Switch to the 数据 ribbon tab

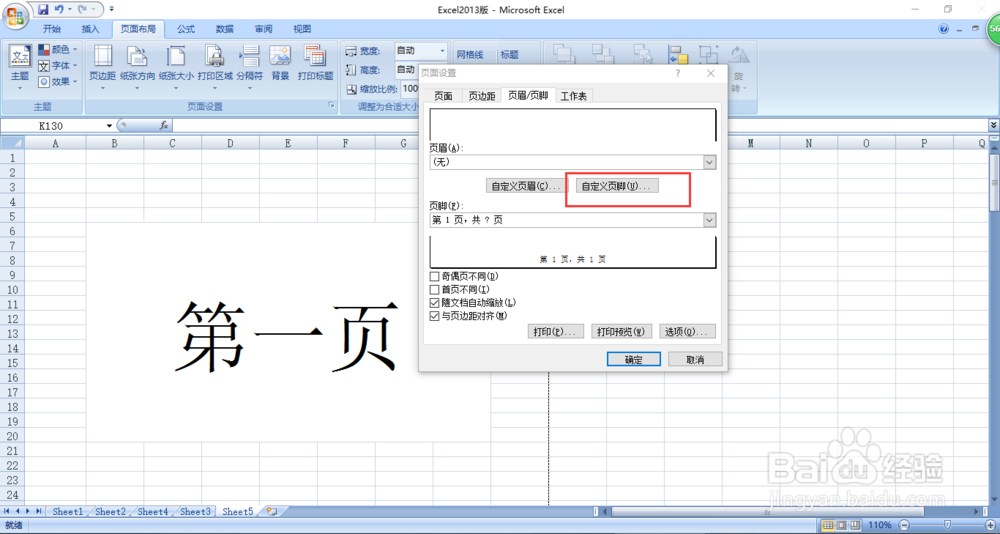(x=224, y=29)
